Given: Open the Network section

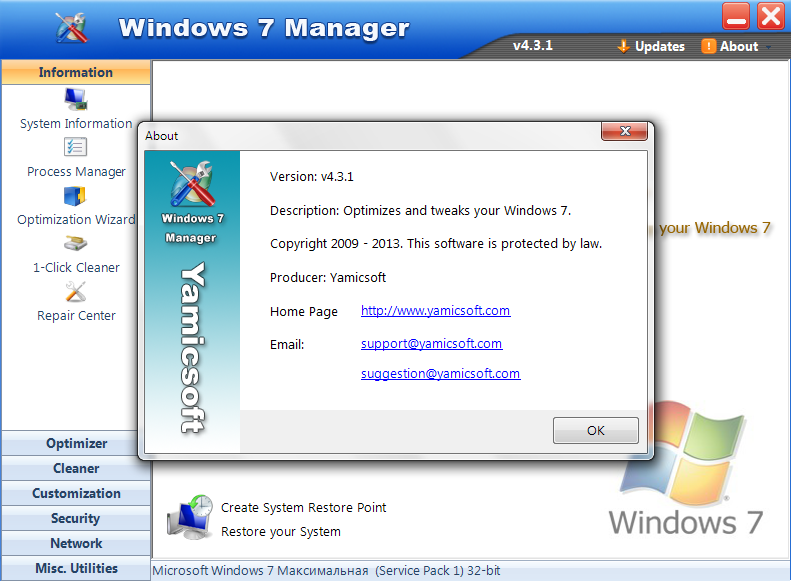Looking at the screenshot, I should point(76,543).
